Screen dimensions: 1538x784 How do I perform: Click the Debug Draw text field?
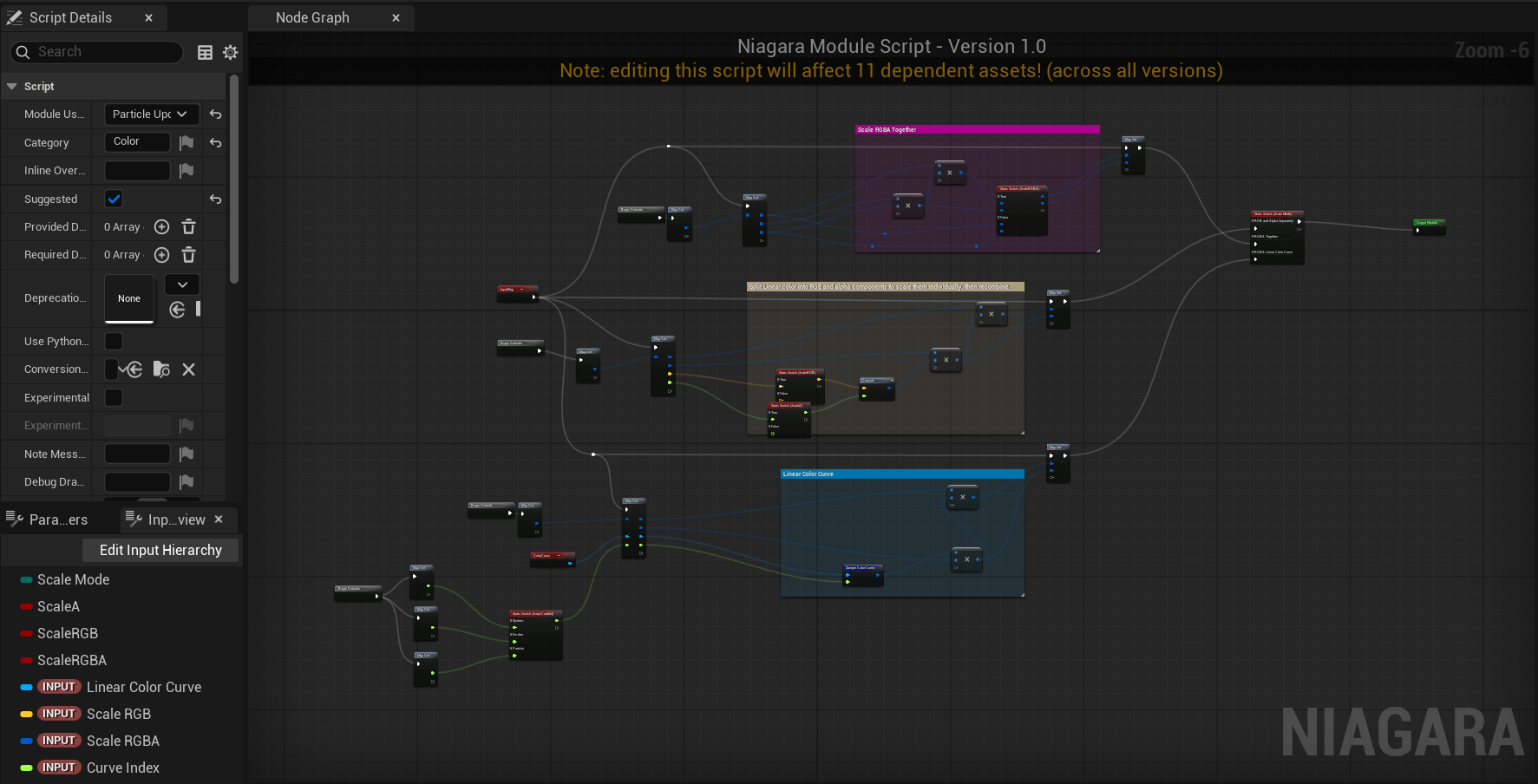(x=137, y=482)
